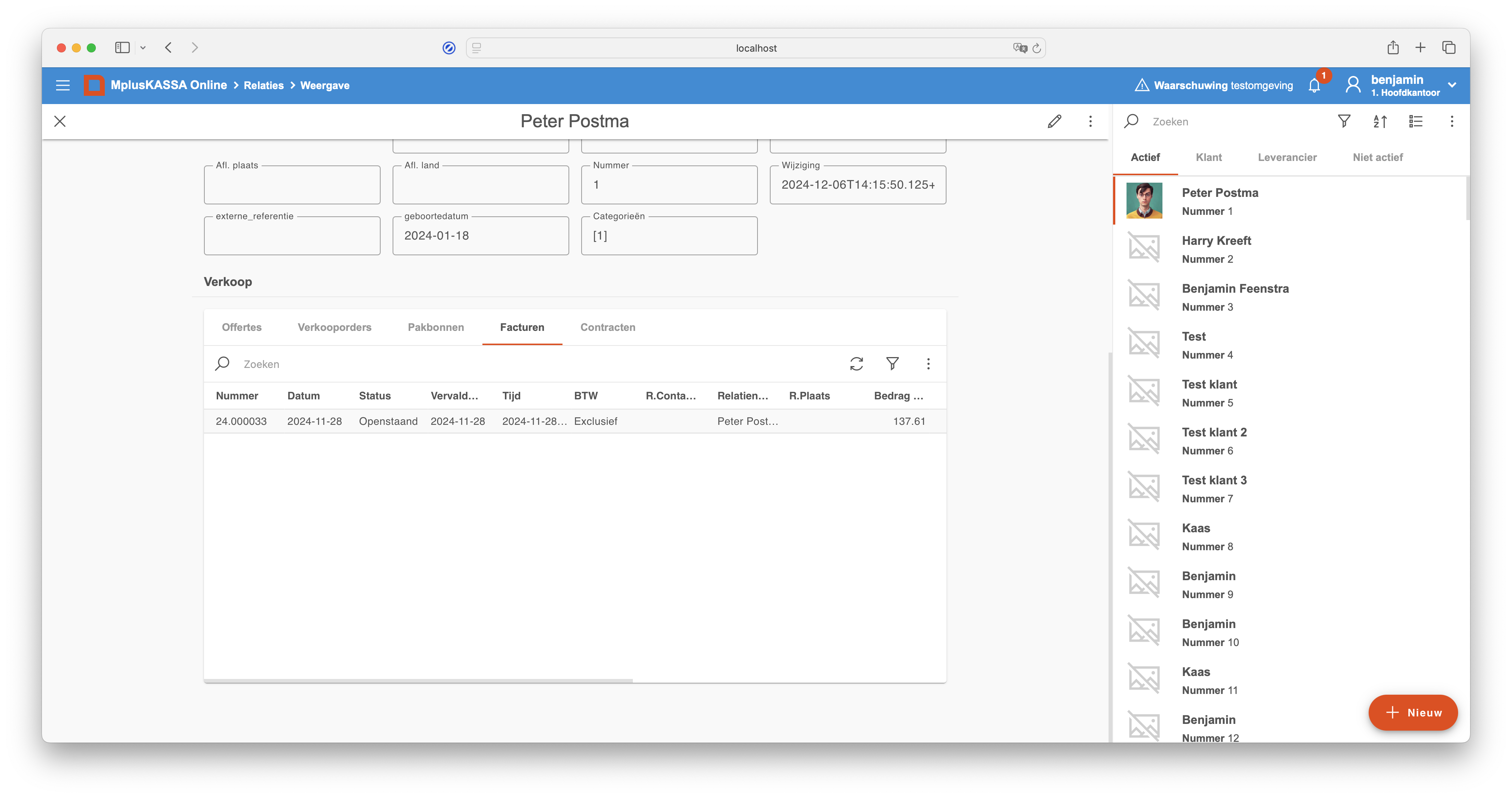
Task: Click the Weergave breadcrumb
Action: click(x=325, y=86)
